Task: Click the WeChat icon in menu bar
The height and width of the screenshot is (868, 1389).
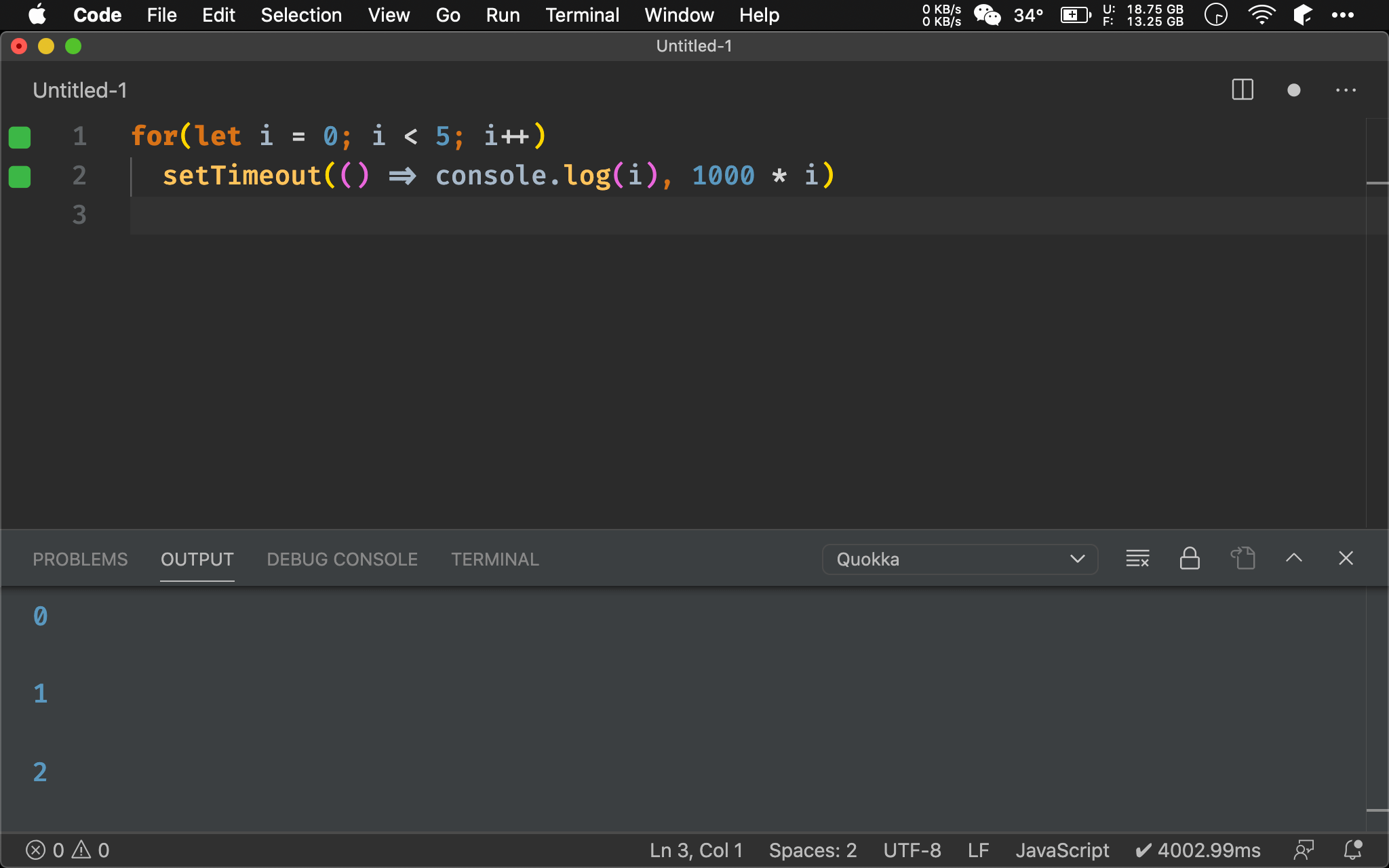Action: 987,15
